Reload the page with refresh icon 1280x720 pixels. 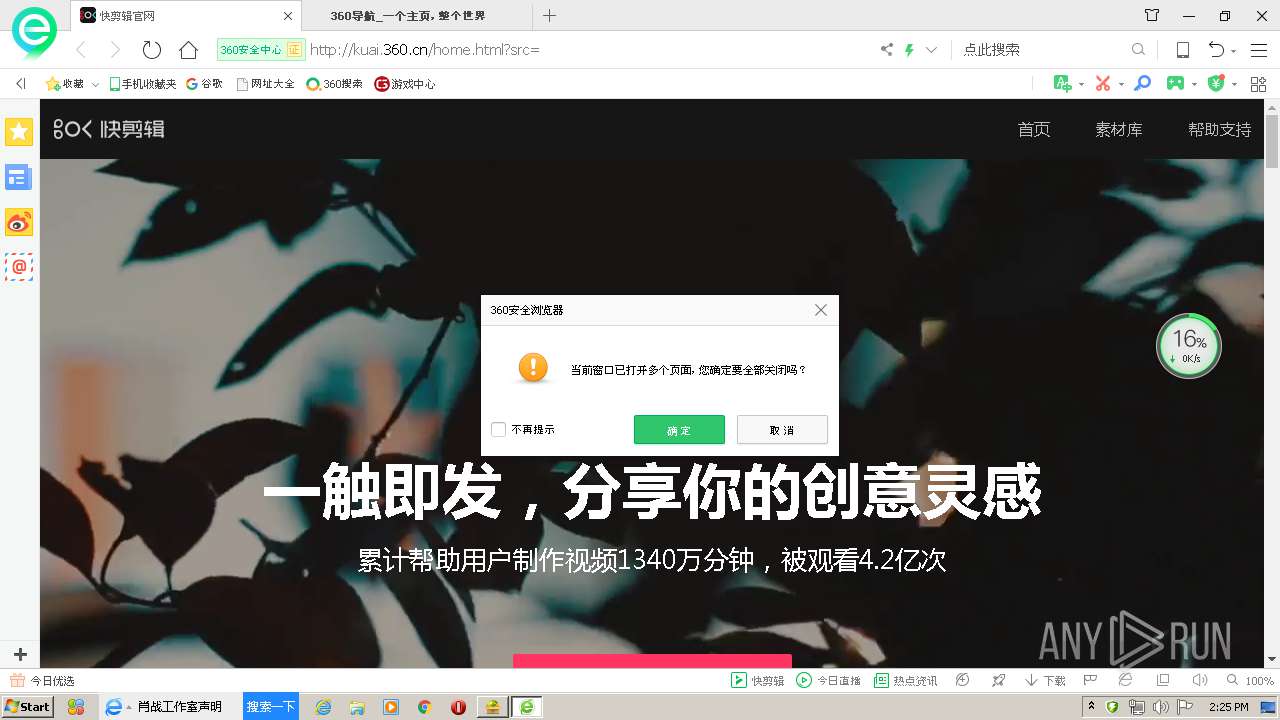[151, 50]
